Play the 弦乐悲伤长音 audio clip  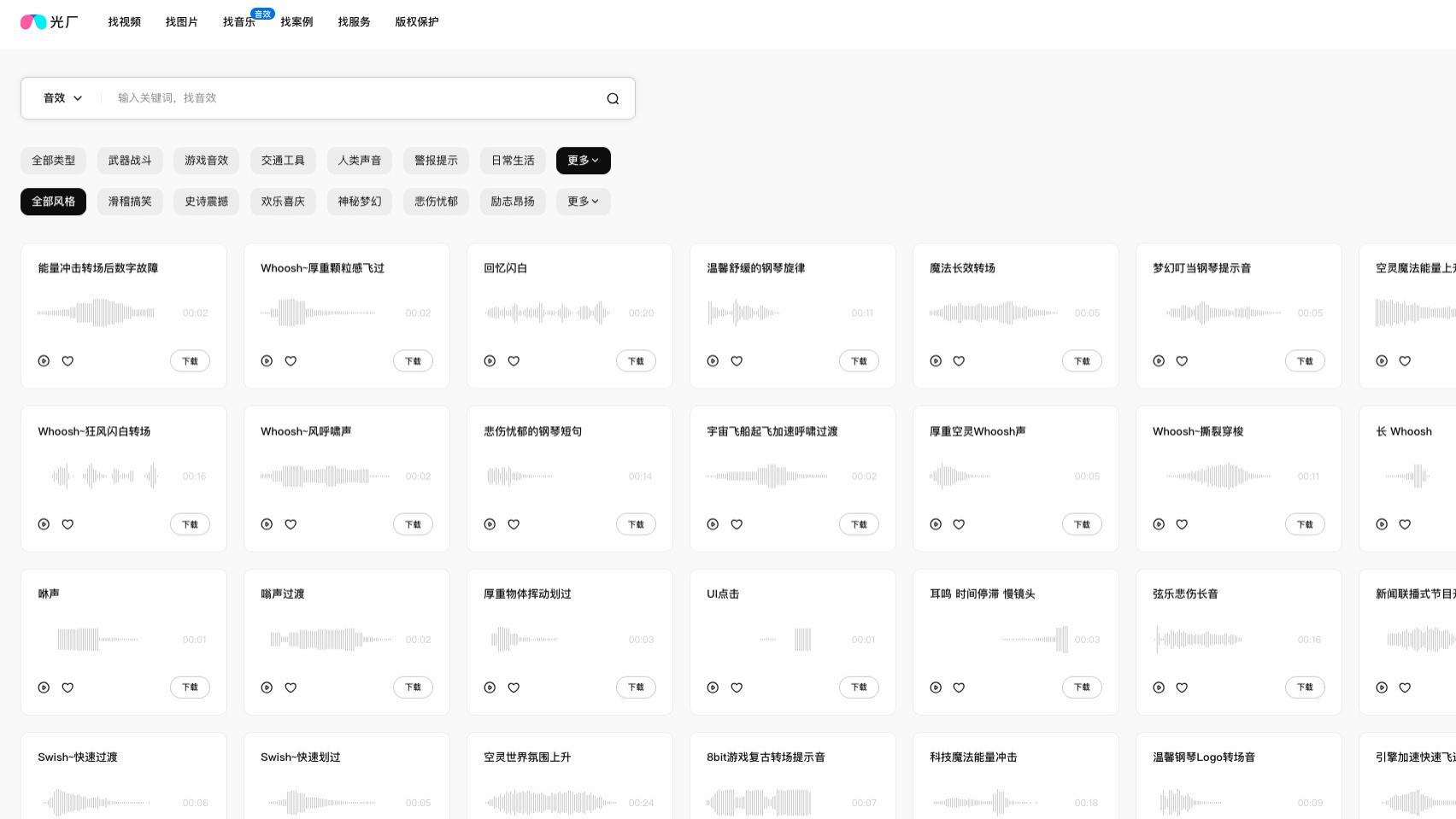[x=1159, y=687]
